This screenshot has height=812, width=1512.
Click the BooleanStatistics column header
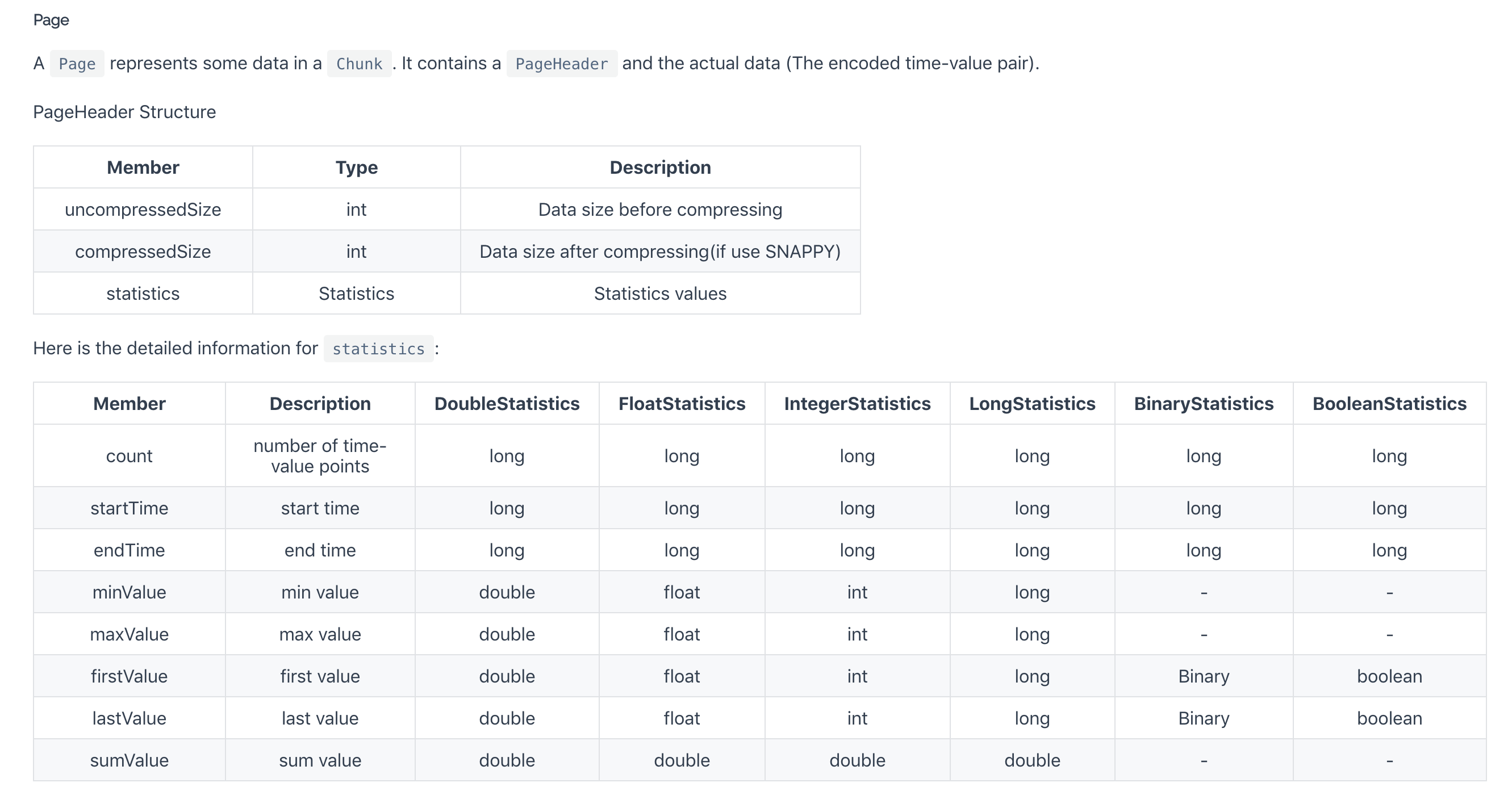pyautogui.click(x=1389, y=404)
